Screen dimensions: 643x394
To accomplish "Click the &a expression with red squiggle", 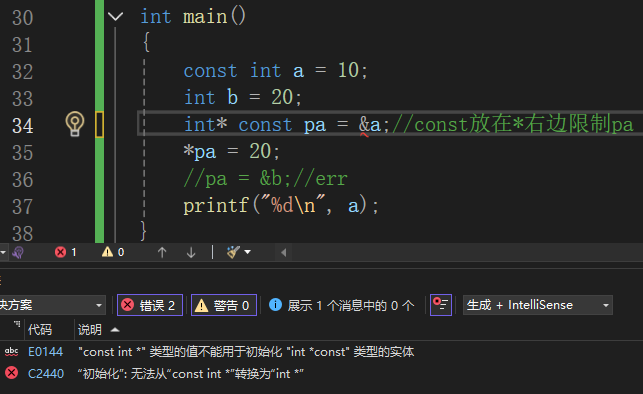I will (x=369, y=125).
